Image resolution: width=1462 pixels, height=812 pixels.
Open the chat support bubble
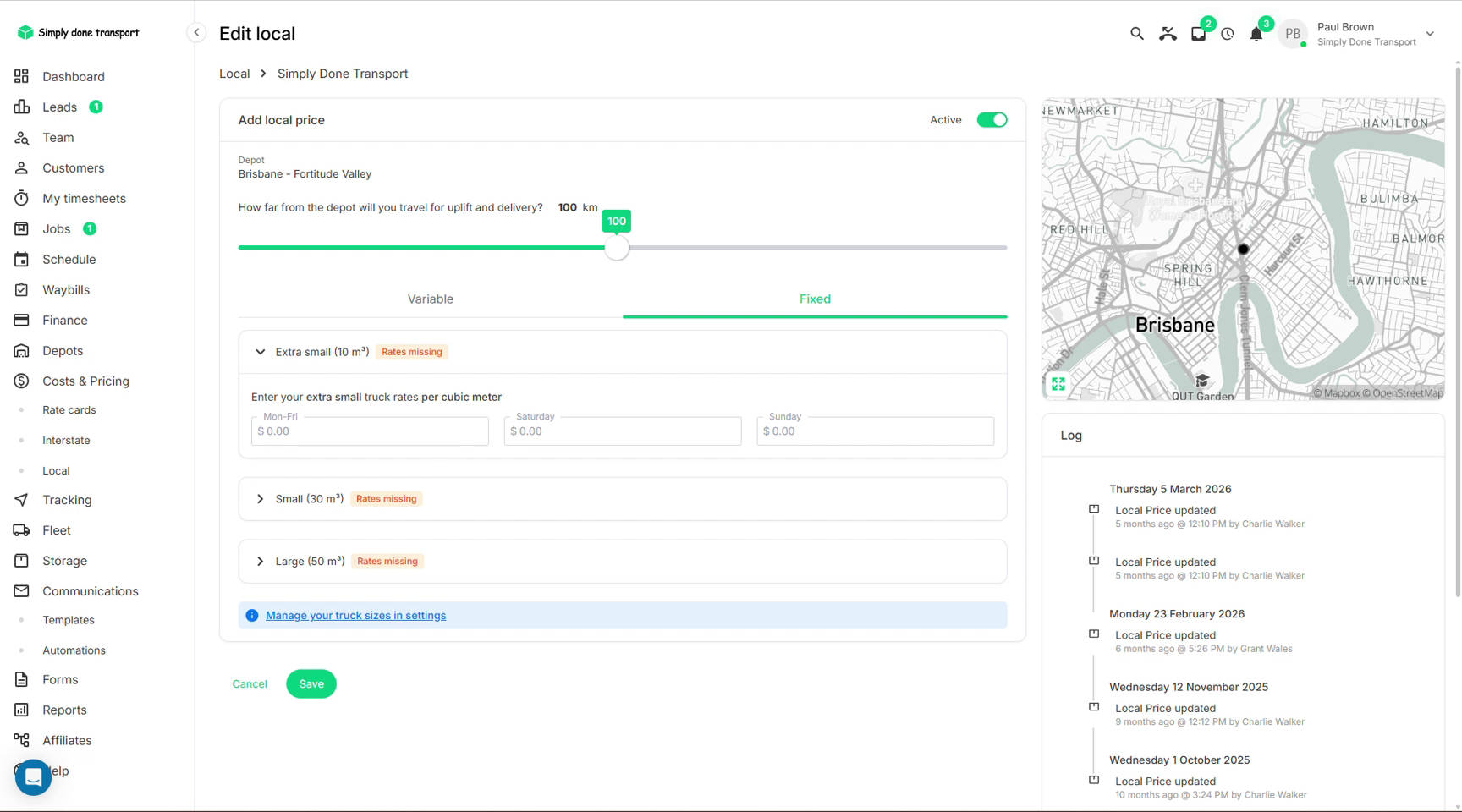coord(33,777)
